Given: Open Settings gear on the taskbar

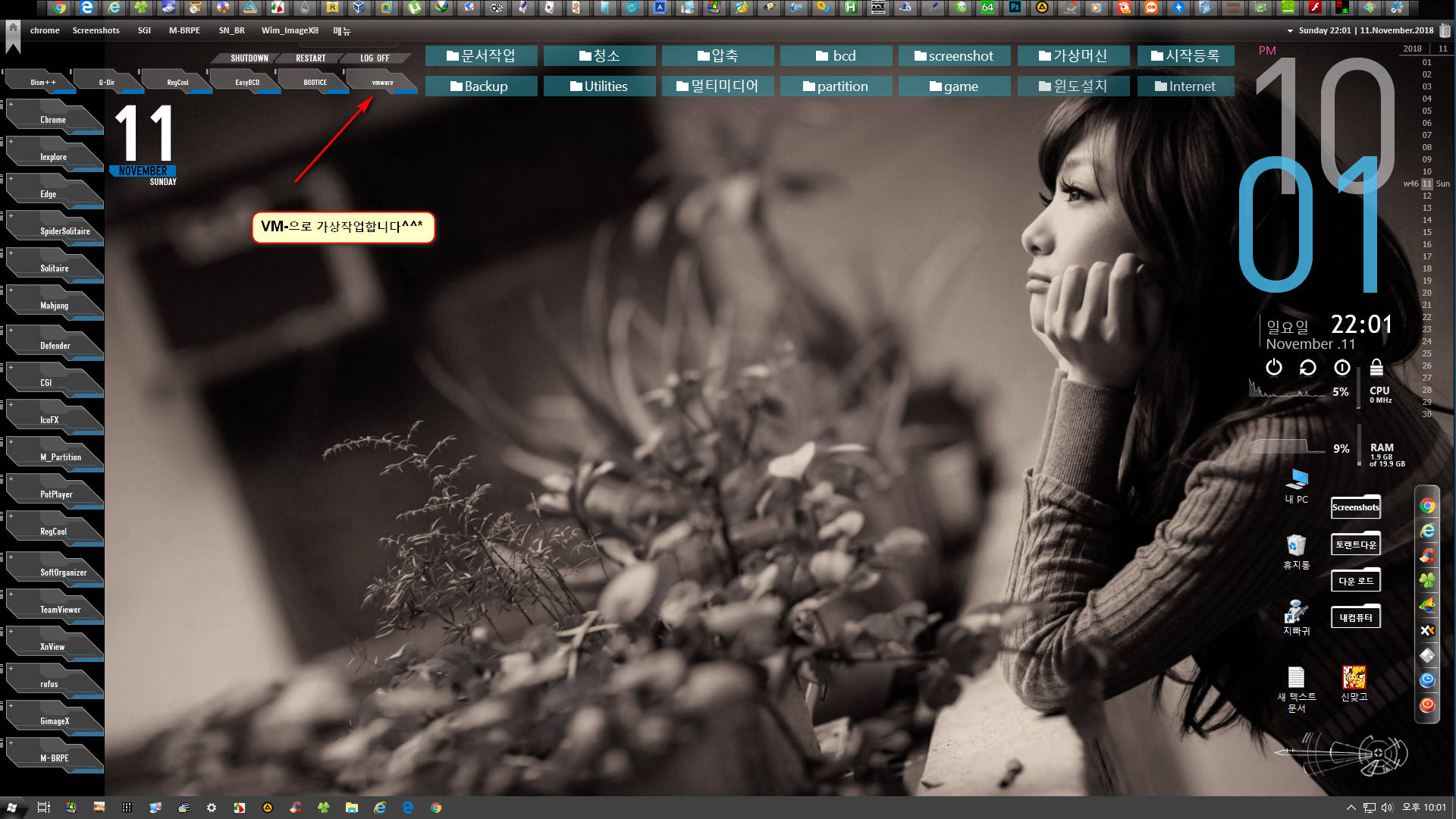Looking at the screenshot, I should pos(212,808).
